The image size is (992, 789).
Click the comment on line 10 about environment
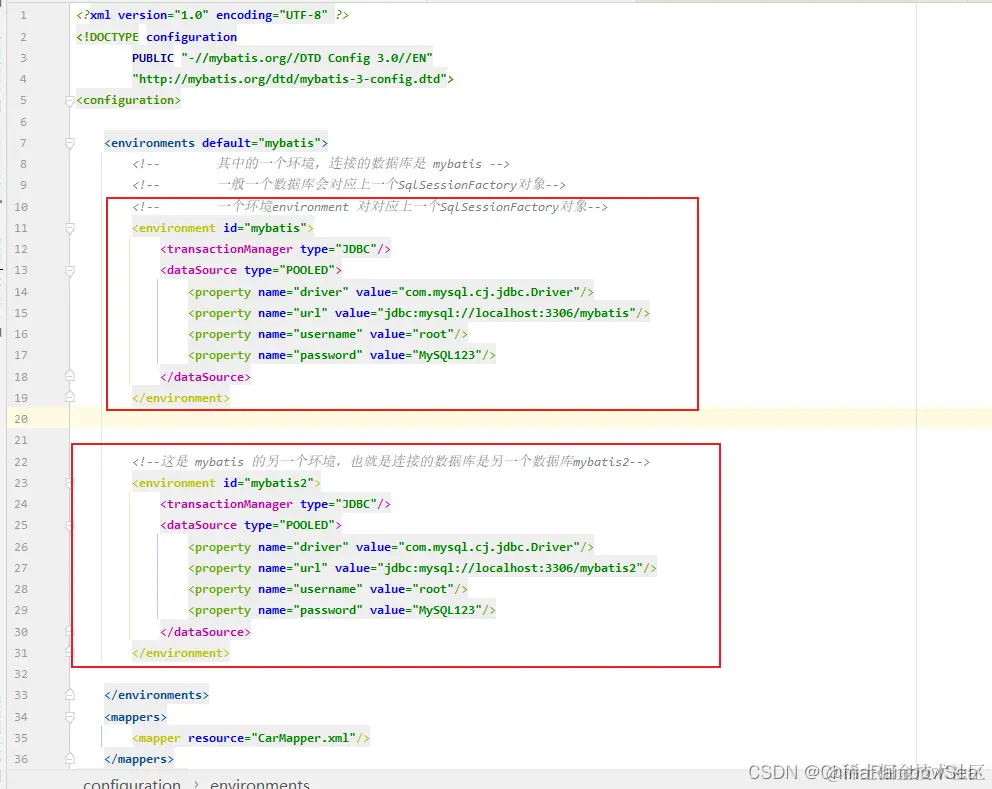pos(369,207)
